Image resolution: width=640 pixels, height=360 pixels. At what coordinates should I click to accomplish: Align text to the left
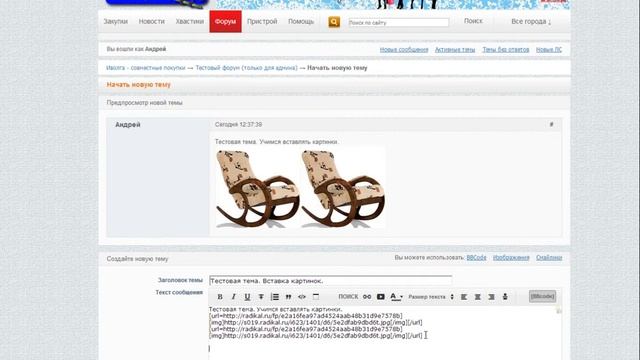pyautogui.click(x=464, y=297)
